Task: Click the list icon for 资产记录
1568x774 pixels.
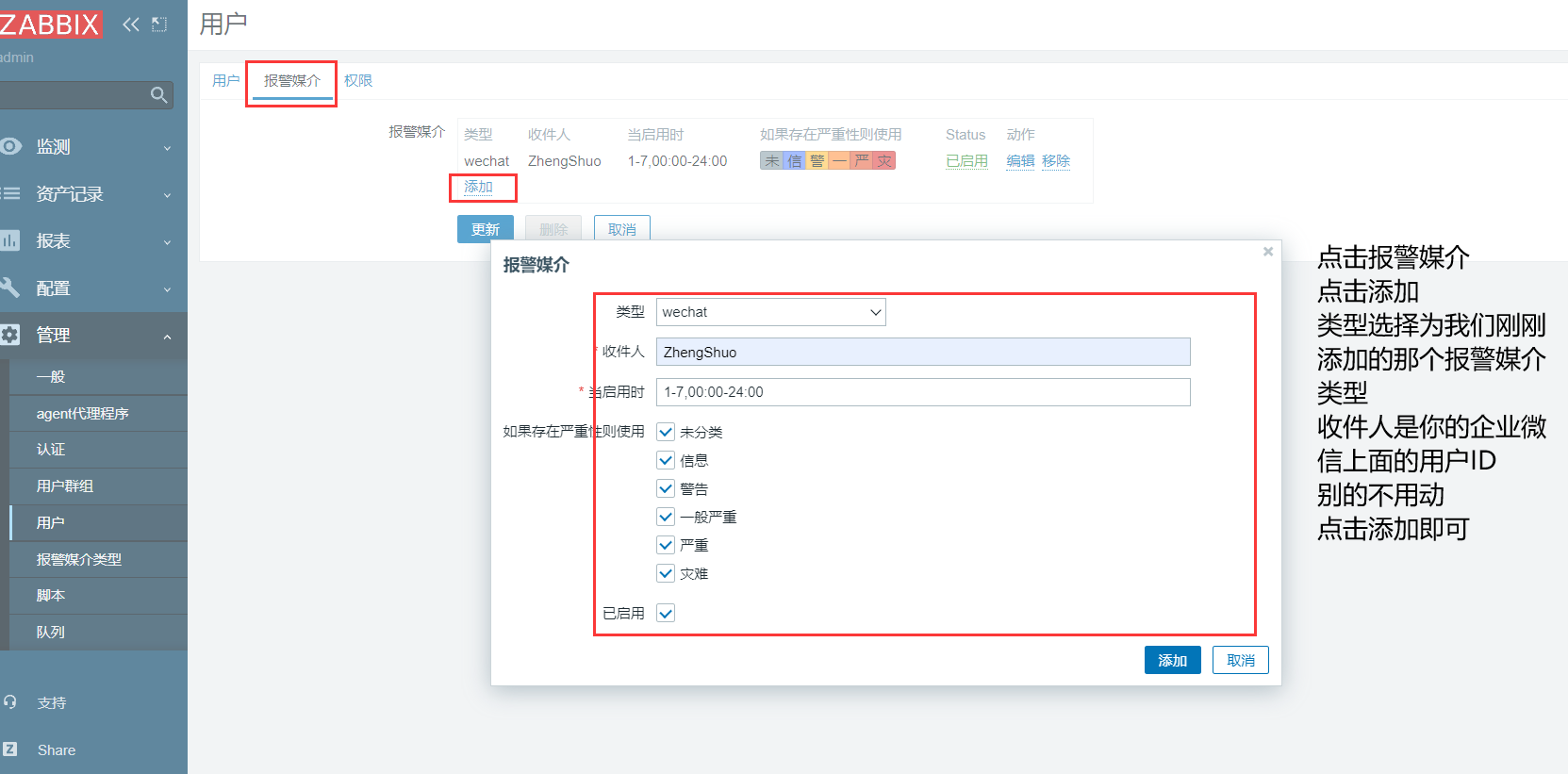Action: 10,193
